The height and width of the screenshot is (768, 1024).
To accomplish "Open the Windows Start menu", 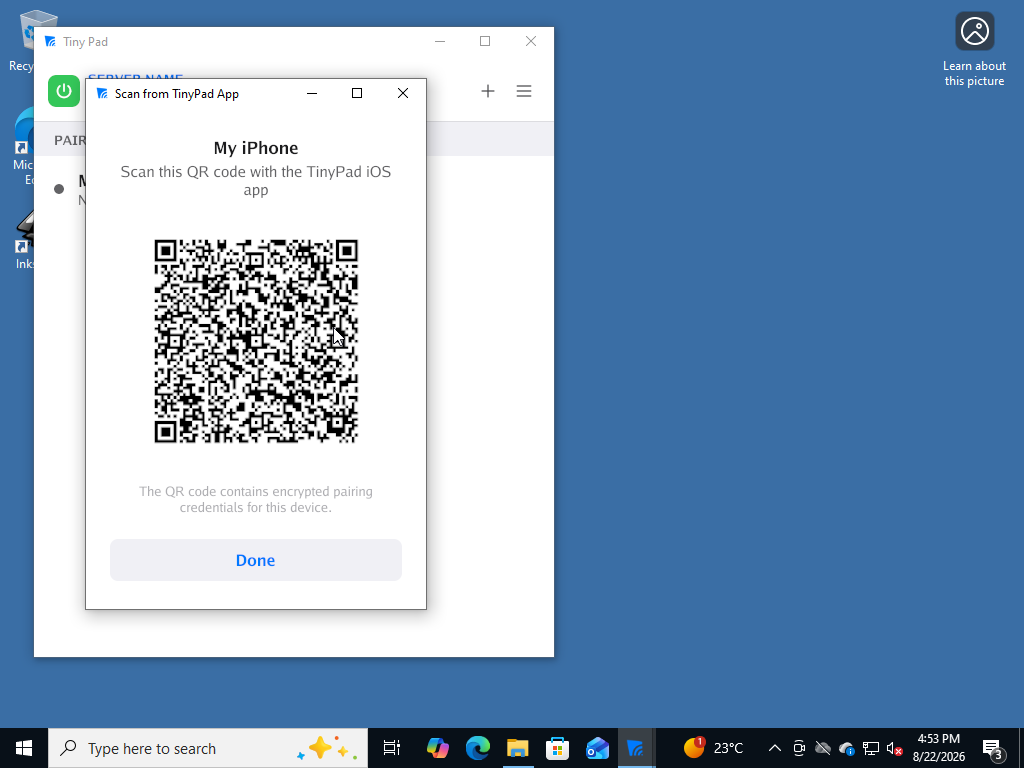I will [x=24, y=748].
